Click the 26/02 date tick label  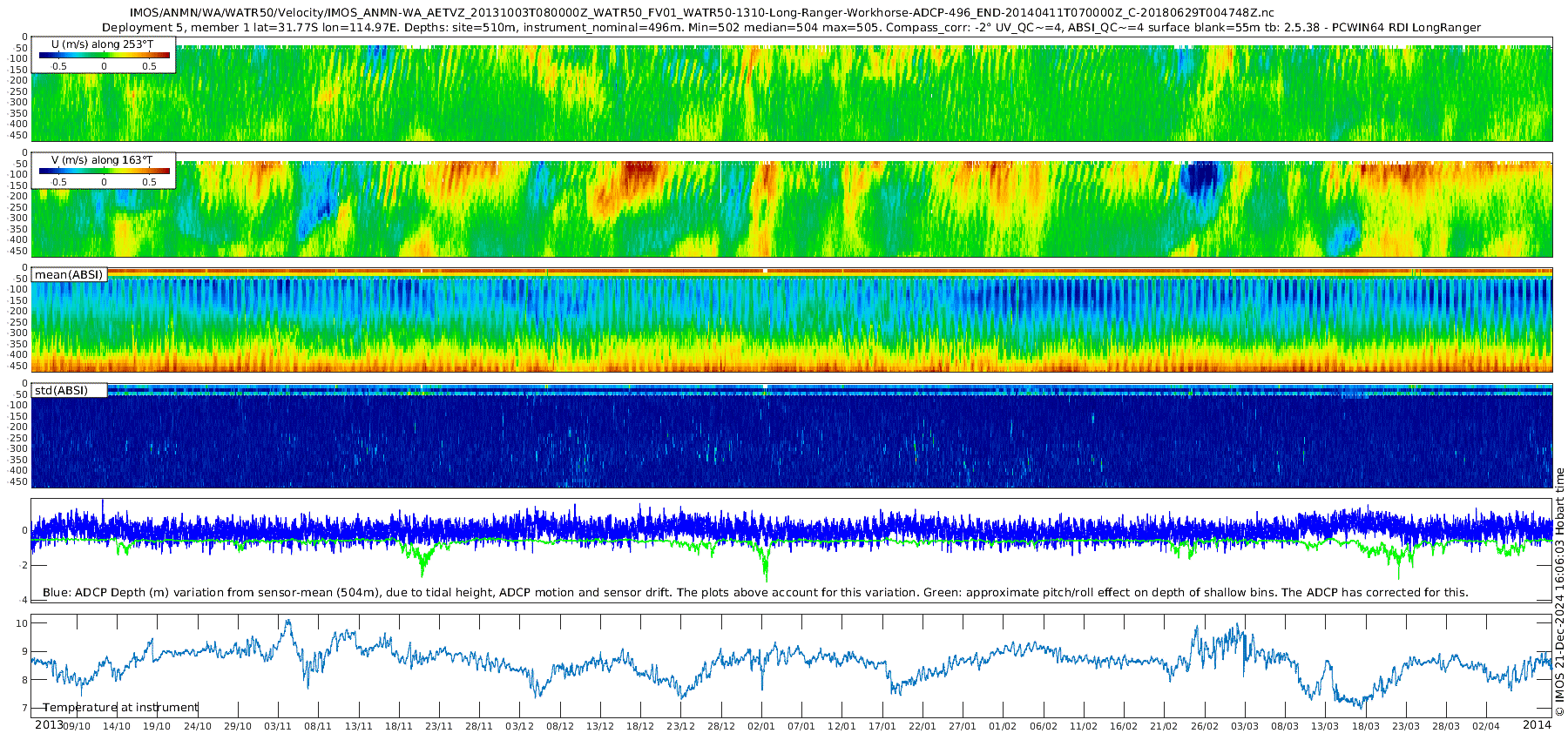[1205, 726]
